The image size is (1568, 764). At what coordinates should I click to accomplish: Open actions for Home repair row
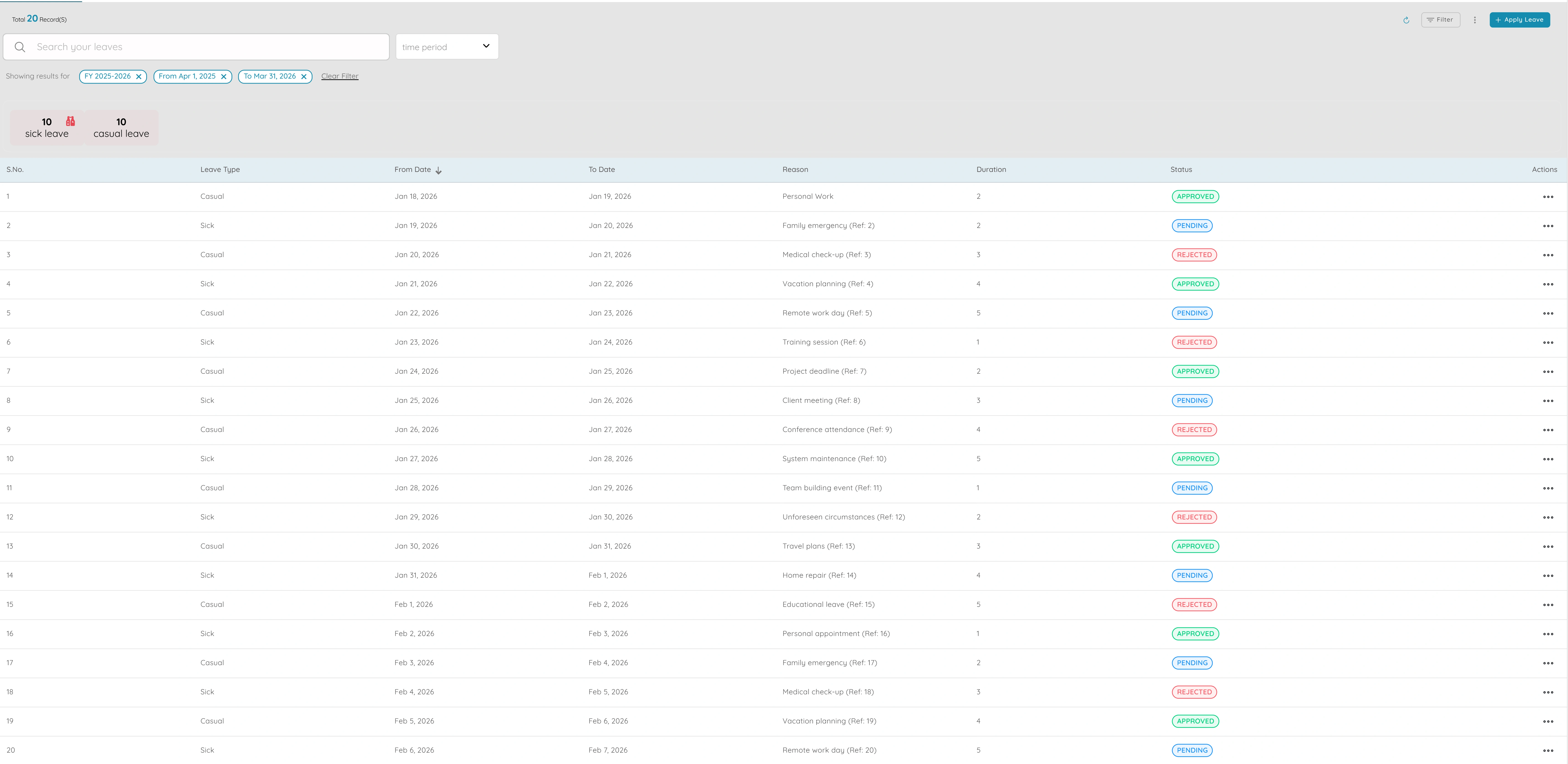coord(1548,576)
